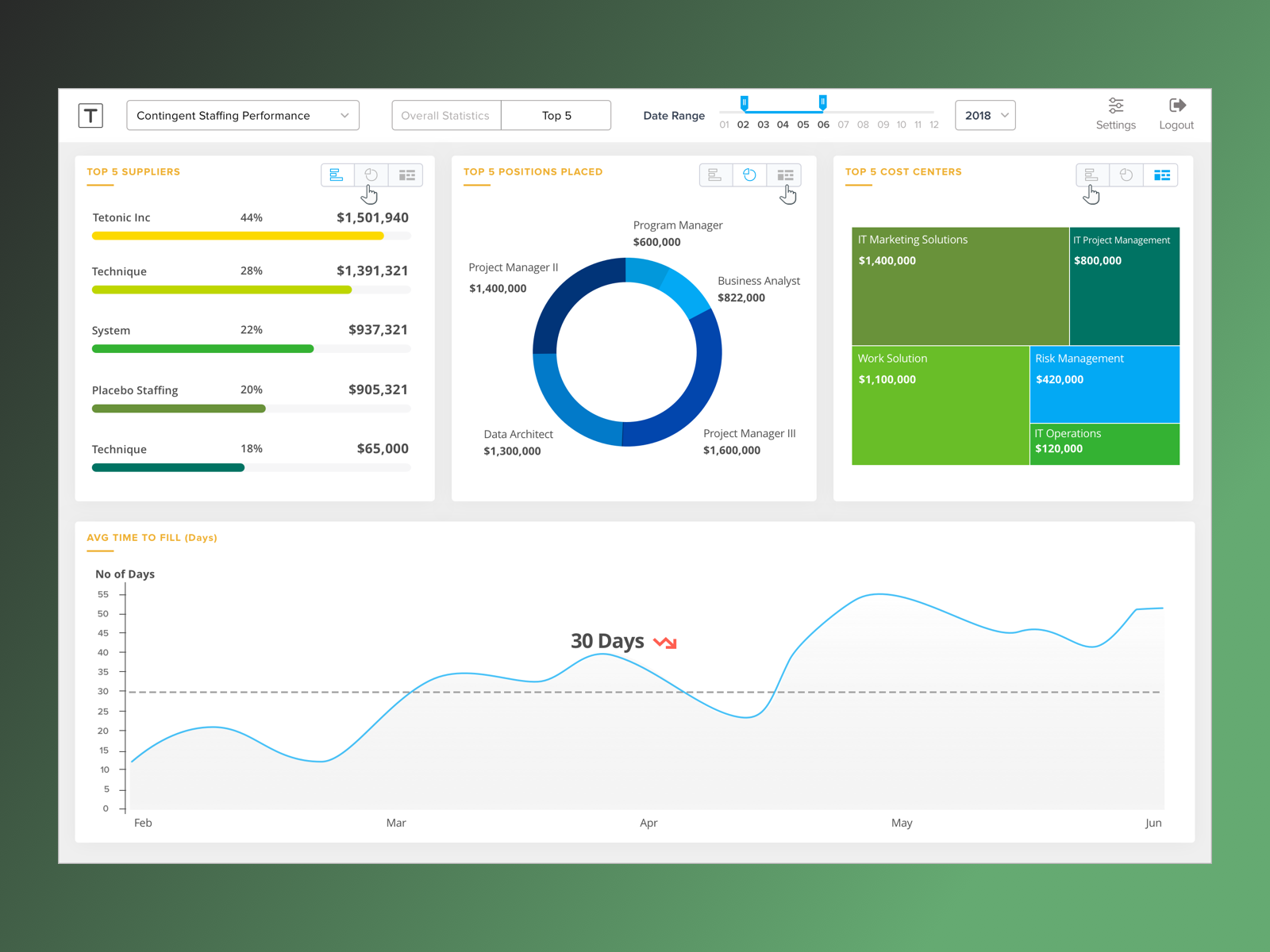The image size is (1270, 952).
Task: Collapse the report type dropdown arrow
Action: coord(344,115)
